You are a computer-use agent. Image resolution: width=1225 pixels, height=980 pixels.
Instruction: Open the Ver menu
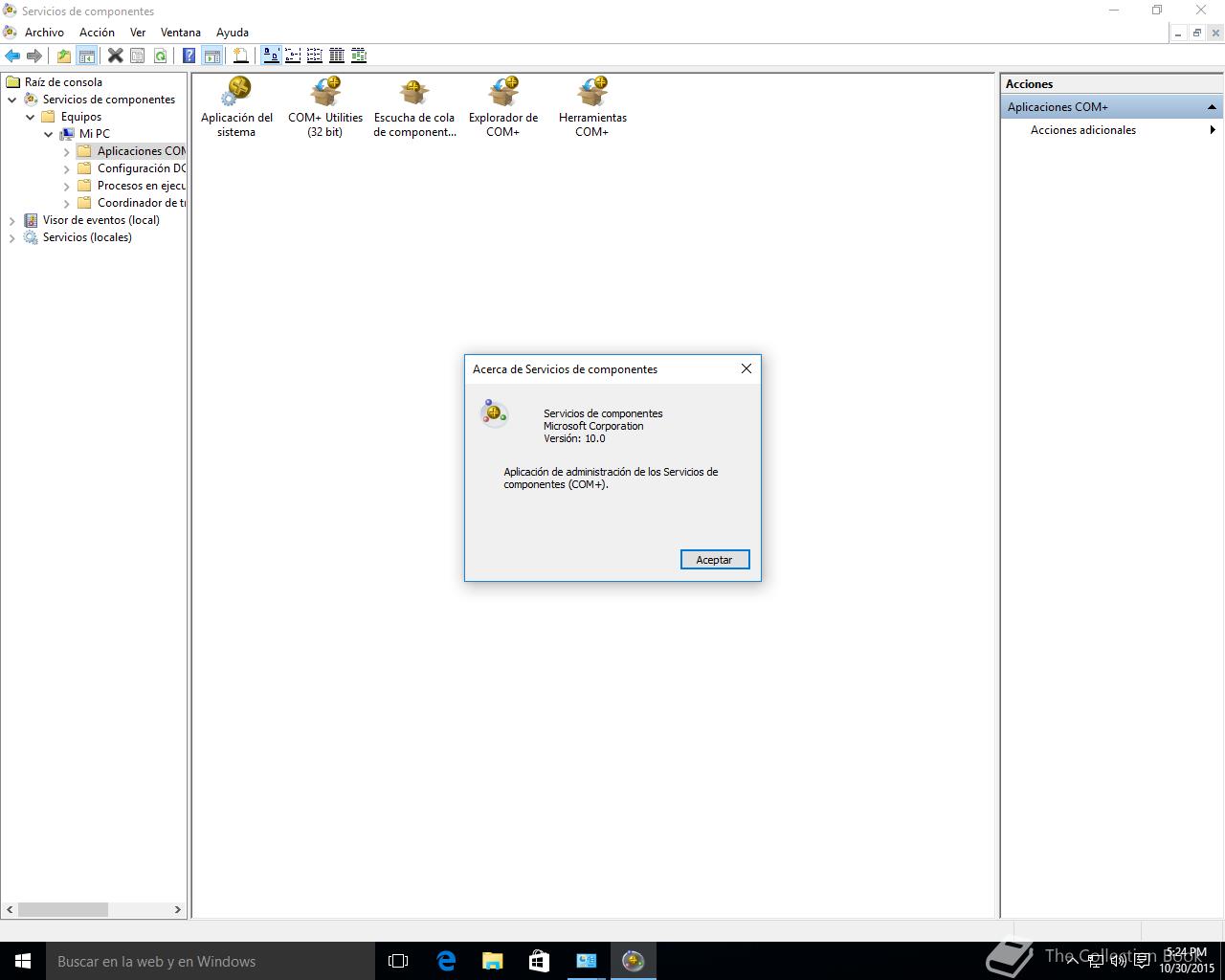click(x=138, y=33)
